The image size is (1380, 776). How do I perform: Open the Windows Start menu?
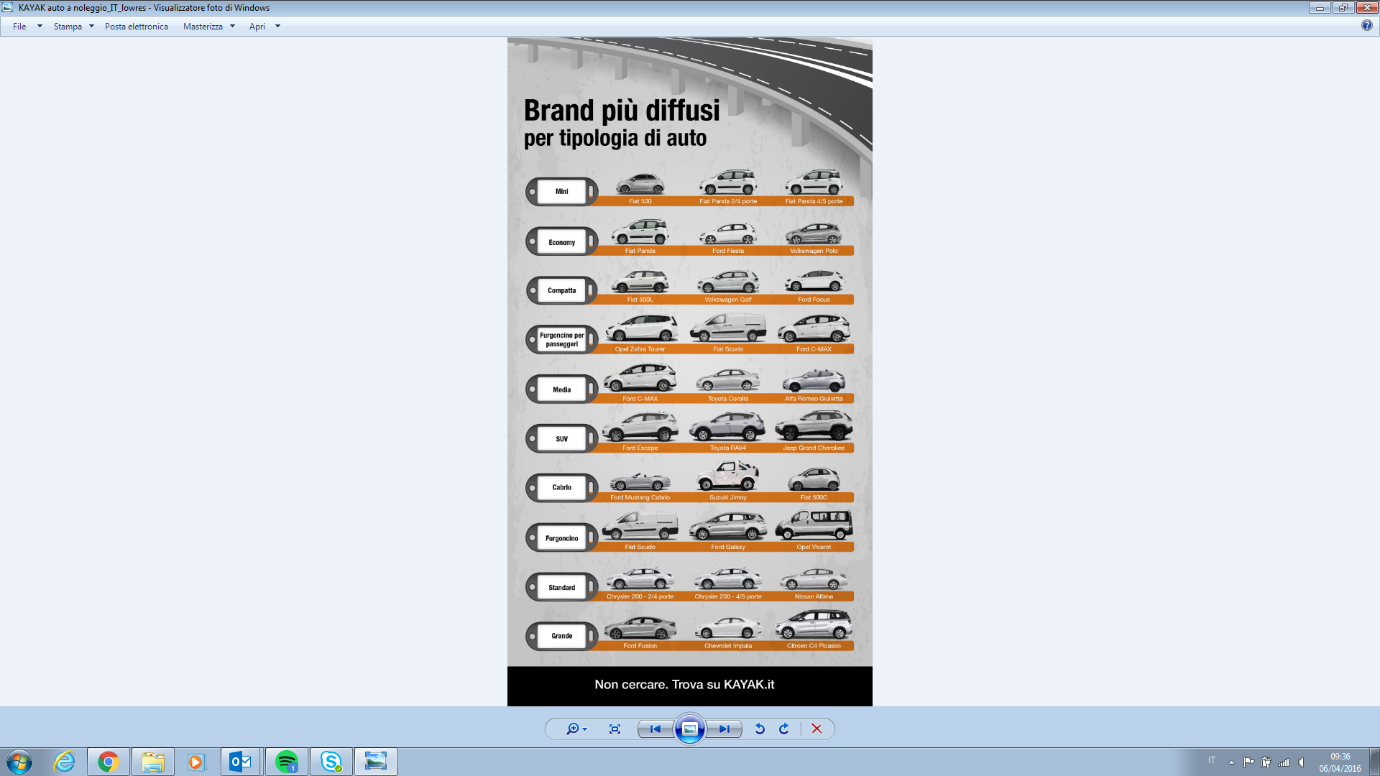click(x=19, y=761)
